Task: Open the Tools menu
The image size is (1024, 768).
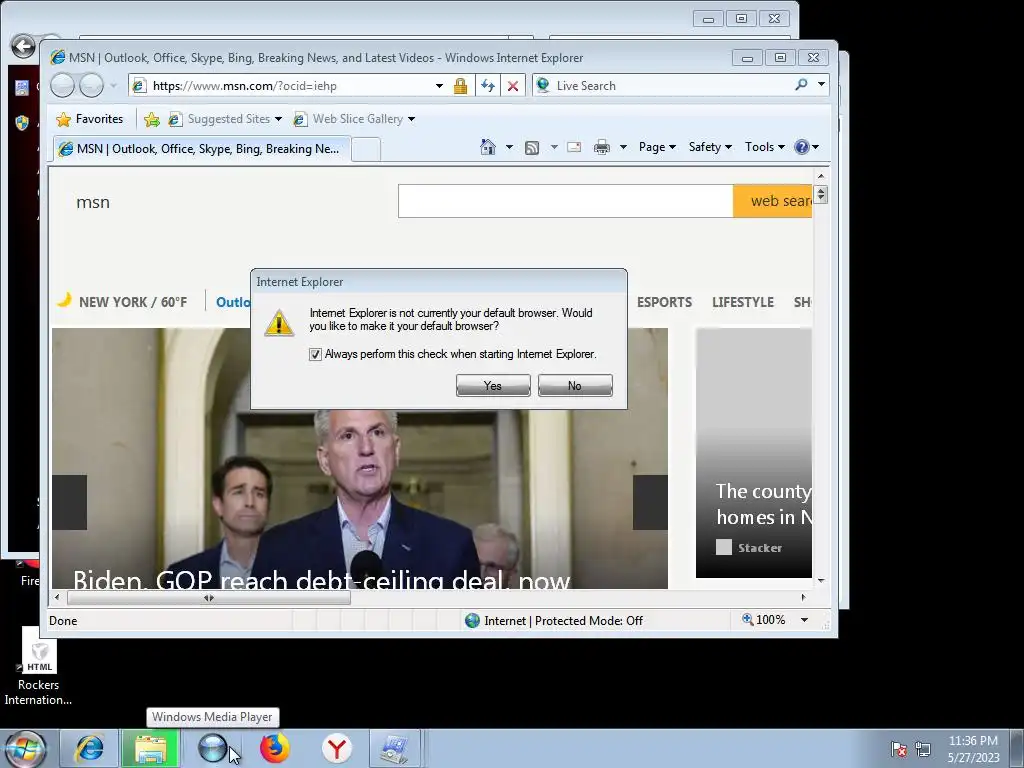Action: point(765,147)
